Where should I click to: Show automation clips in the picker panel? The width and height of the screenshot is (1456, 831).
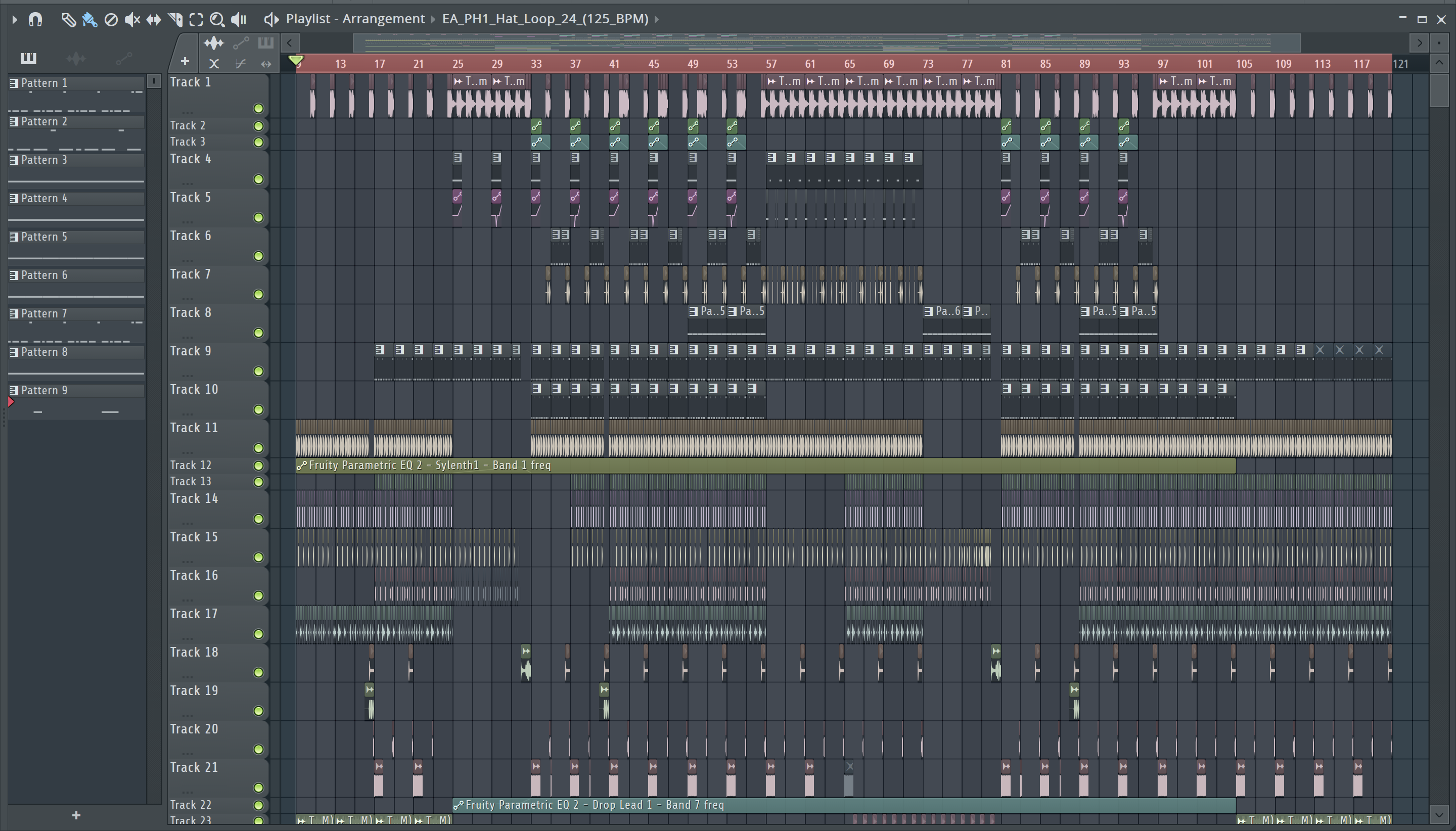(x=124, y=58)
